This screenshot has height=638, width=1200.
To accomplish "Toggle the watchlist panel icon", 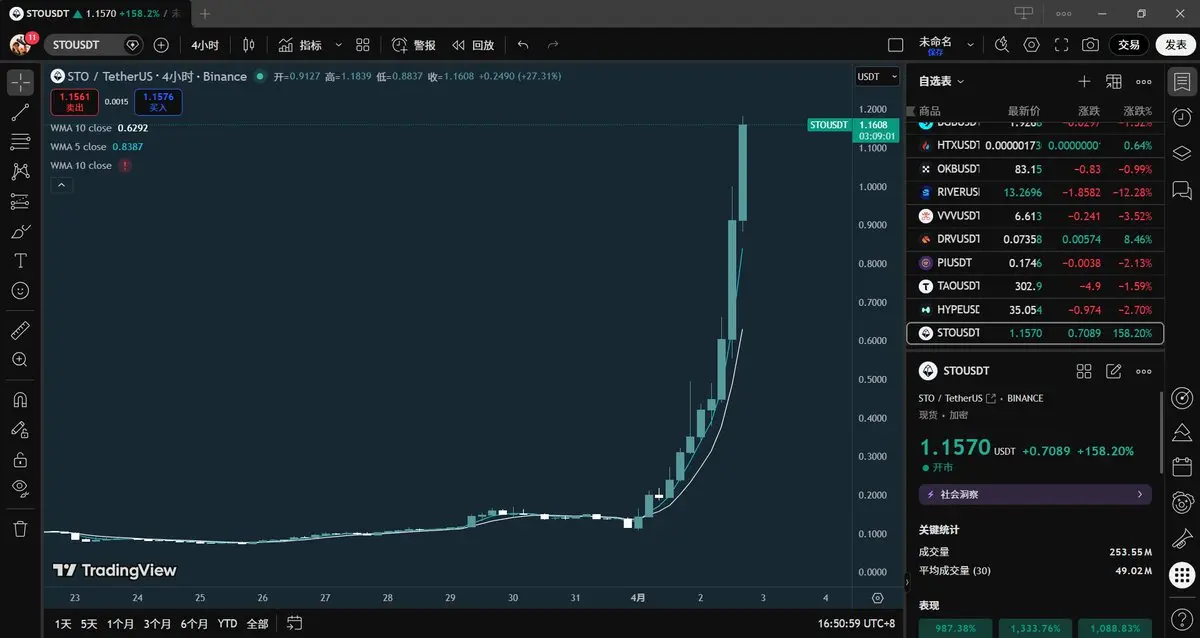I will (x=1182, y=81).
